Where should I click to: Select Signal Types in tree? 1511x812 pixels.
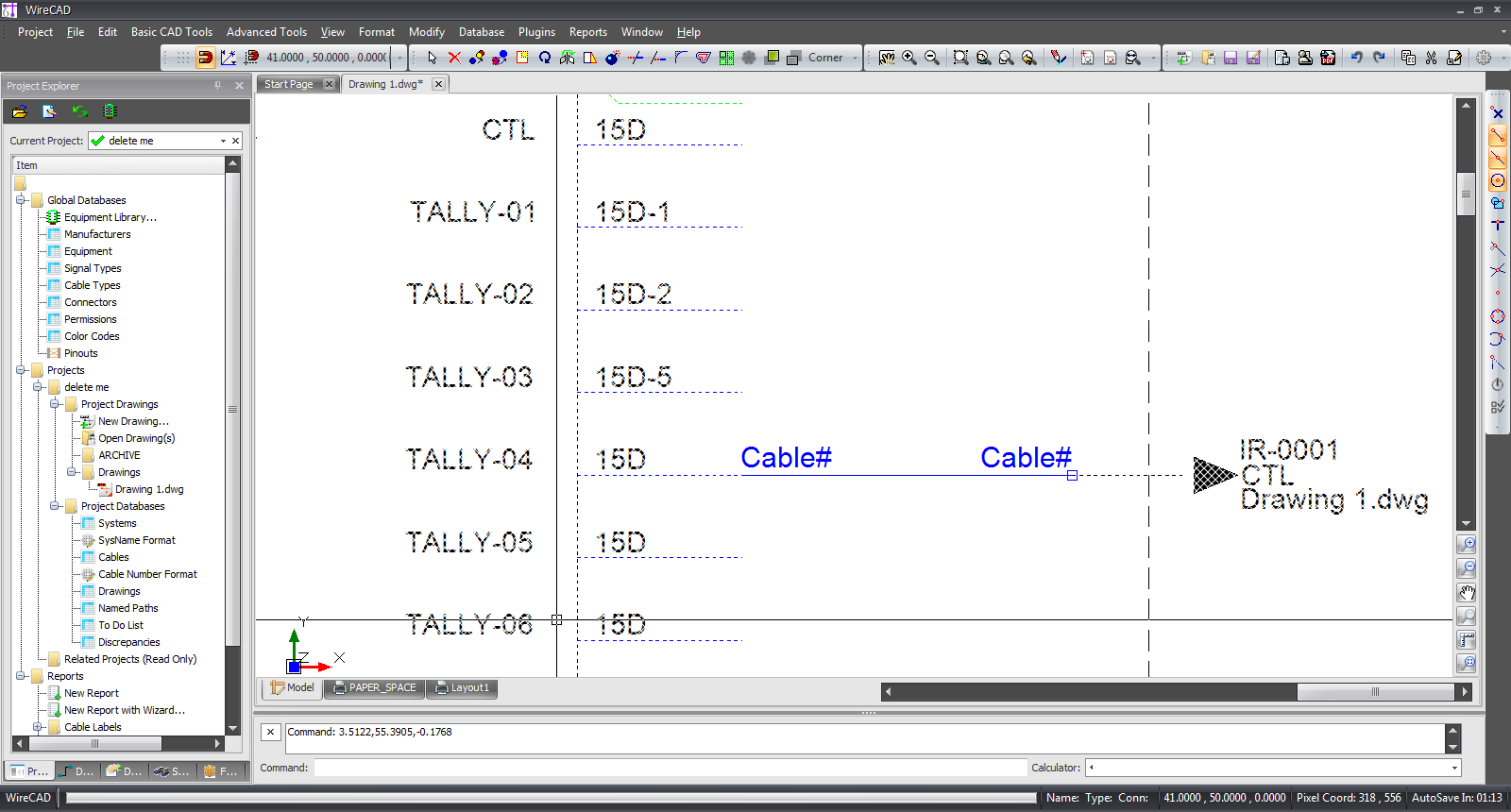tap(93, 268)
